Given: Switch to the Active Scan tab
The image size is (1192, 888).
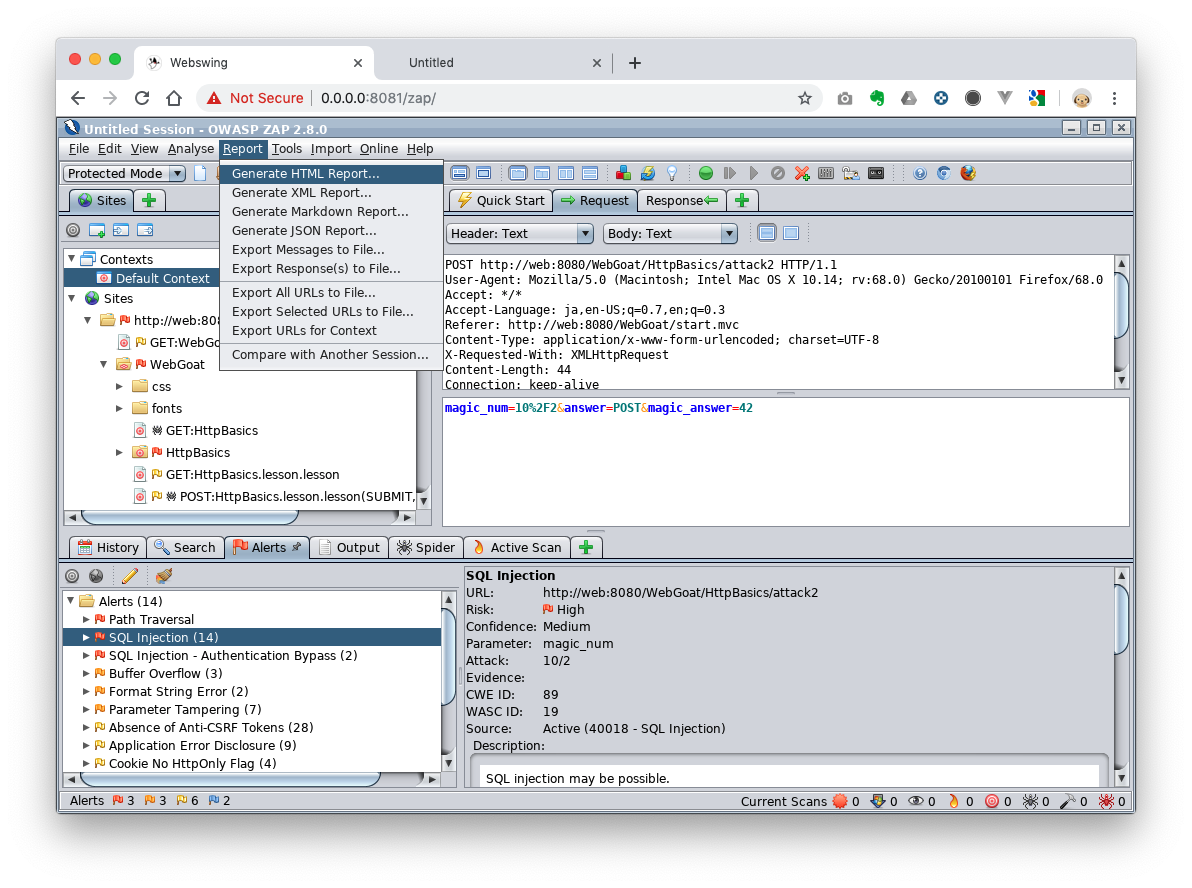Looking at the screenshot, I should click(x=517, y=547).
